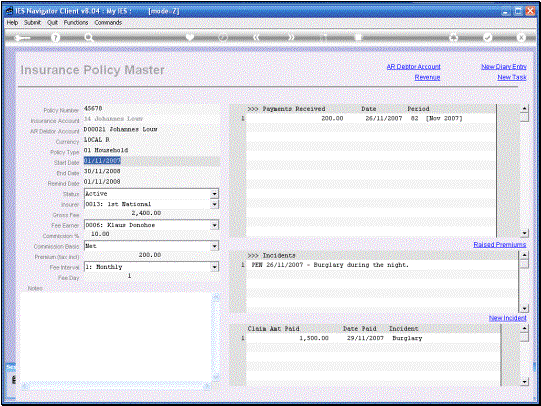Follow the AR Debtor Account link
The image size is (541, 406).
point(413,67)
